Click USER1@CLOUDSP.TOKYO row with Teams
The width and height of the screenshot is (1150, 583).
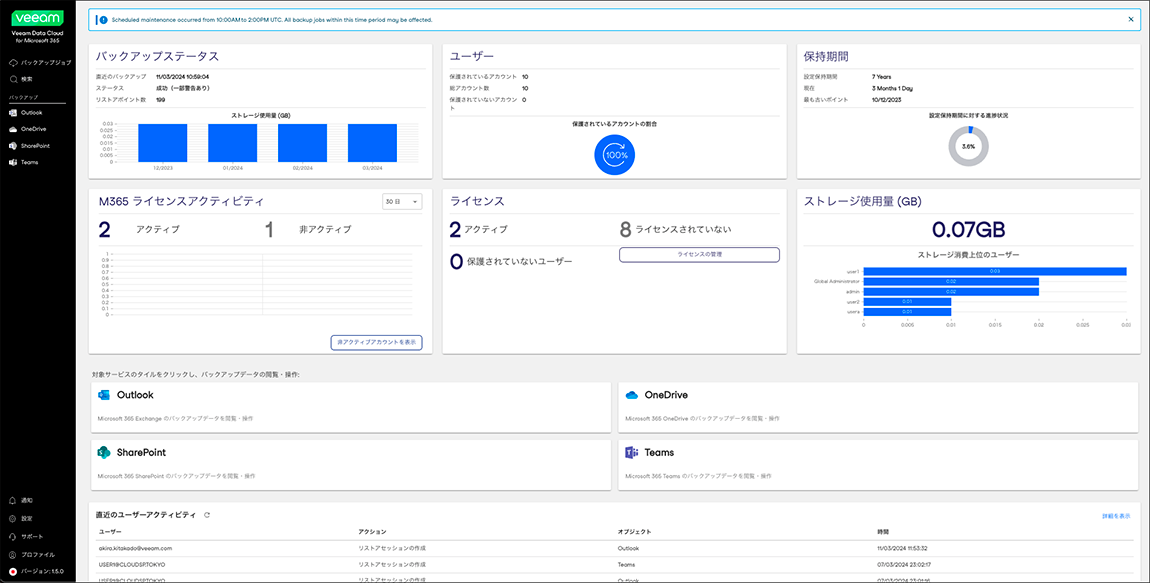click(x=616, y=565)
